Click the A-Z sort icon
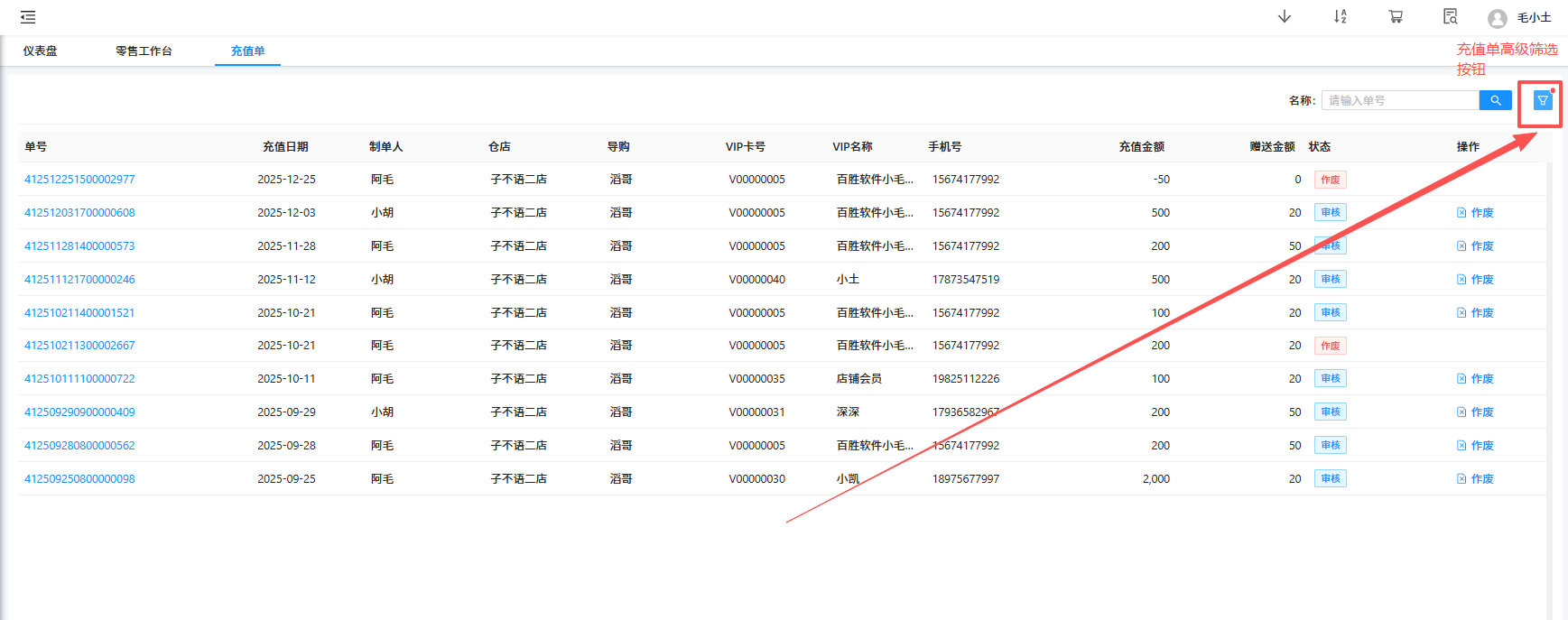 click(1341, 16)
